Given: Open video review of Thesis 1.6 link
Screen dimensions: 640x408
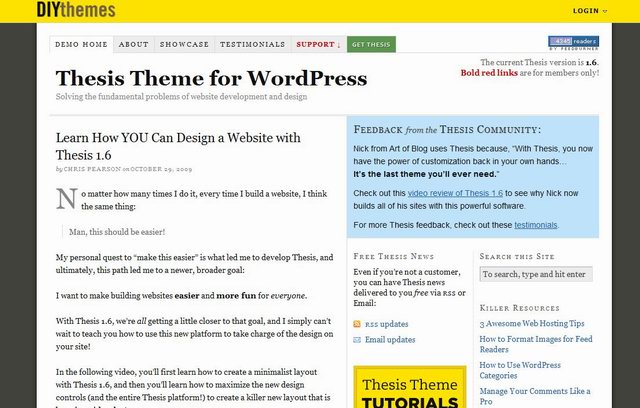Looking at the screenshot, I should click(x=455, y=193).
